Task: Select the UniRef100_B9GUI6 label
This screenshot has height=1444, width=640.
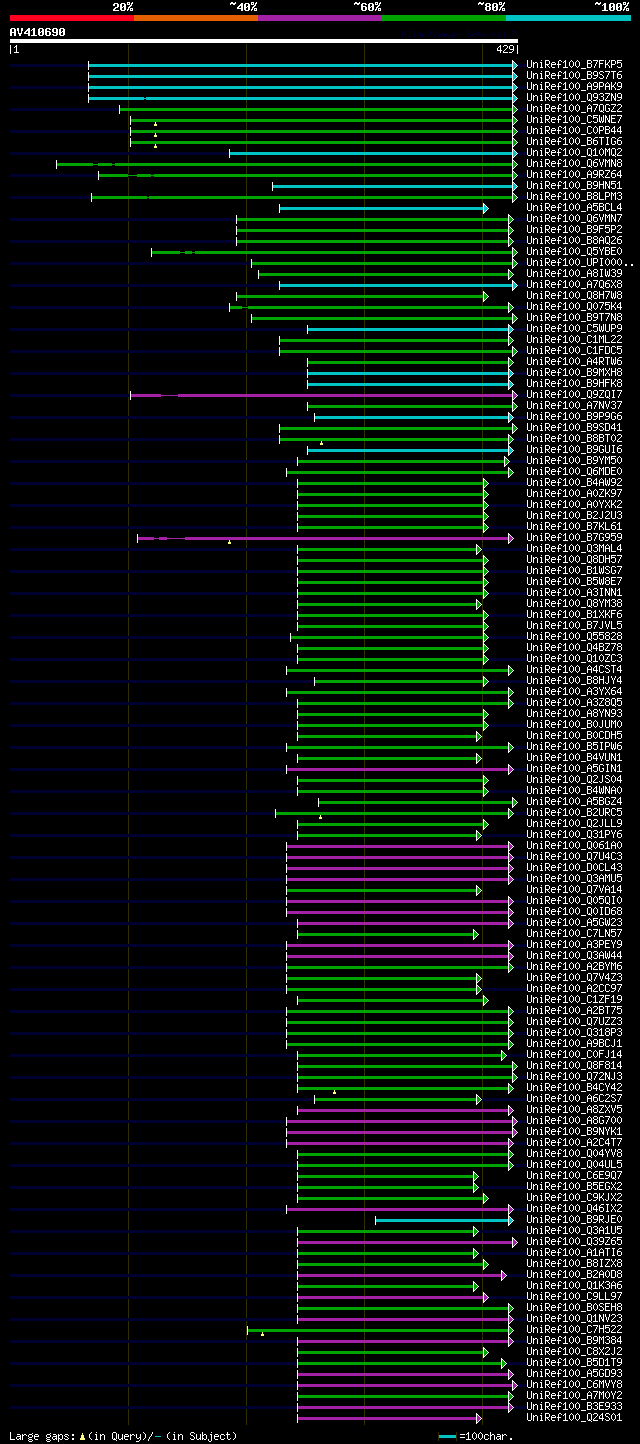Action: [574, 450]
